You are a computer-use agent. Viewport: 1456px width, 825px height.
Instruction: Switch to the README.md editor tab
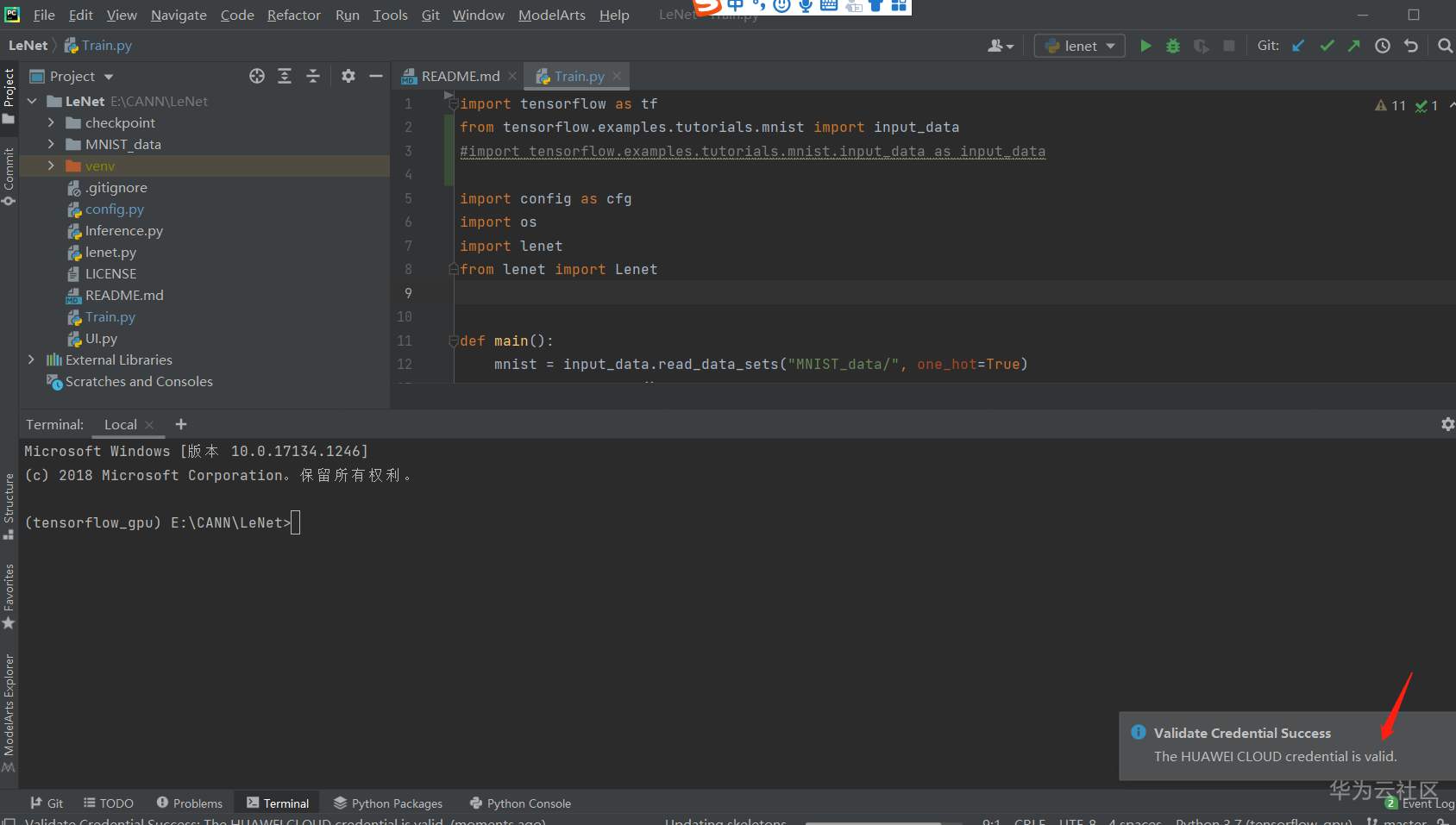point(460,76)
